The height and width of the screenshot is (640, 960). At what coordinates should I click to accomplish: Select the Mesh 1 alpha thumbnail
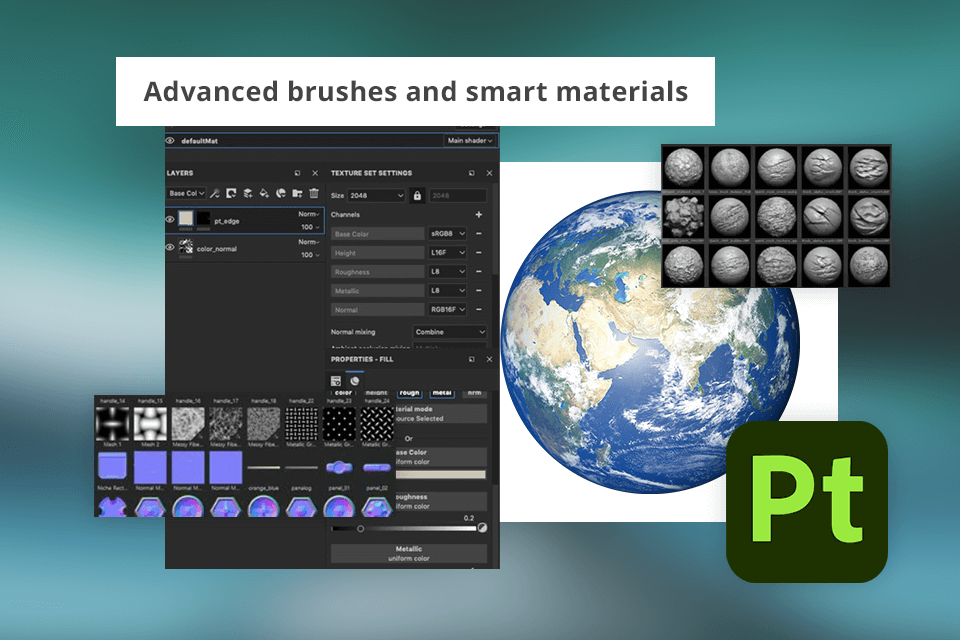tap(113, 423)
